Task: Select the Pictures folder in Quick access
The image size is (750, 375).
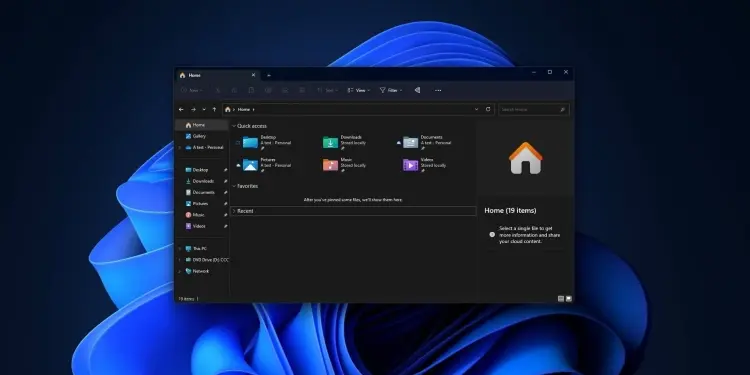Action: click(x=267, y=165)
